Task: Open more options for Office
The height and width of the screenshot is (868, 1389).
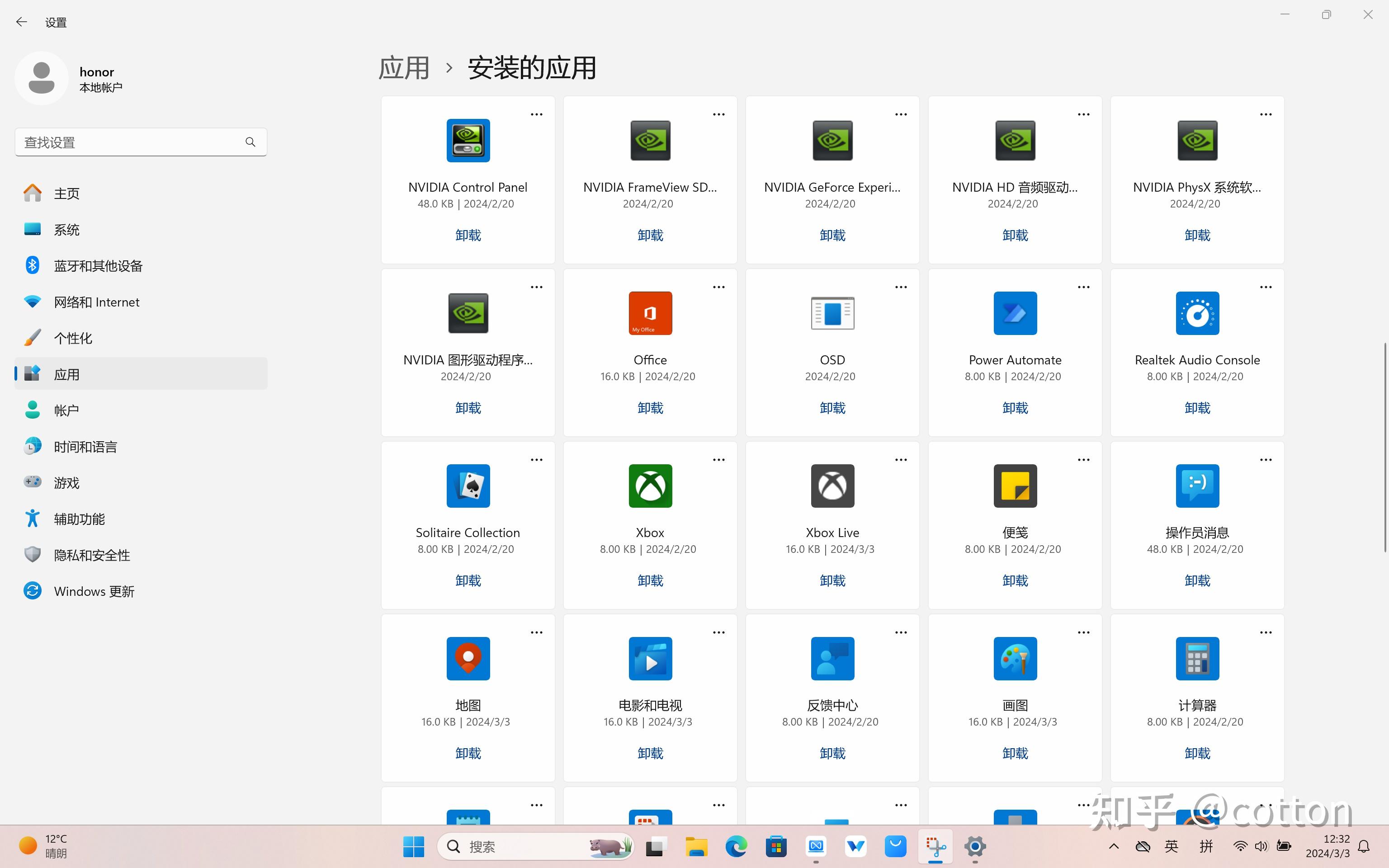Action: pos(718,287)
